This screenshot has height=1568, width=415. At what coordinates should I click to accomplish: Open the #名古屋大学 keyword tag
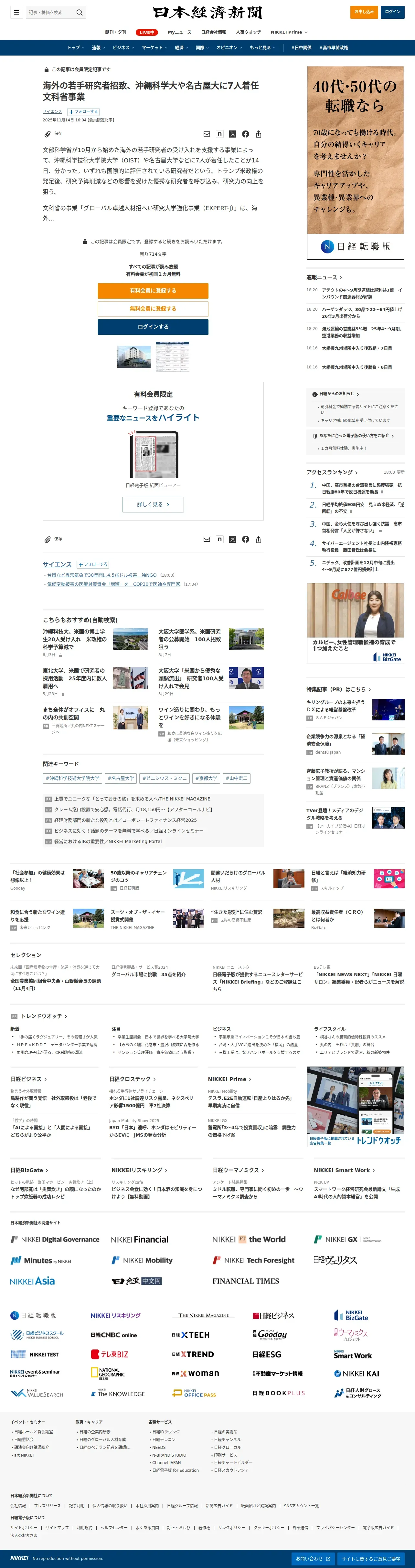[121, 778]
